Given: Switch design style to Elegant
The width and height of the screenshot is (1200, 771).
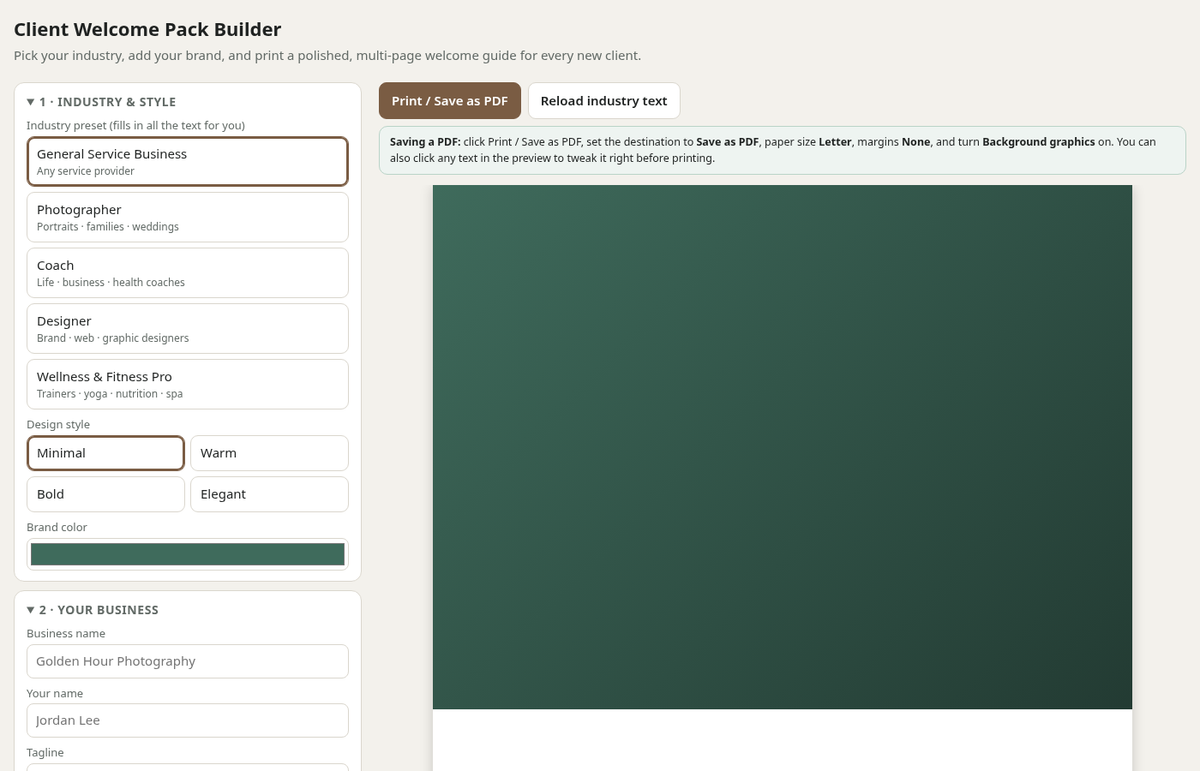Looking at the screenshot, I should click(x=269, y=494).
